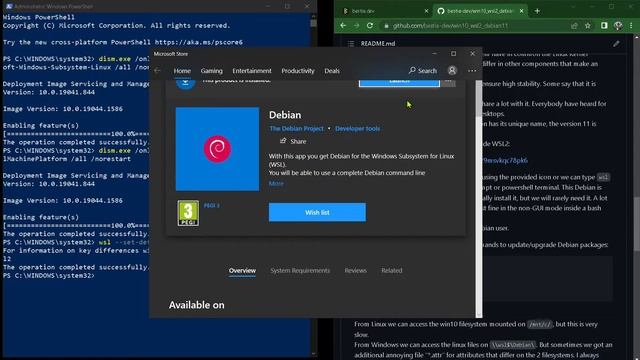Open README table of contents icon

[x=351, y=44]
